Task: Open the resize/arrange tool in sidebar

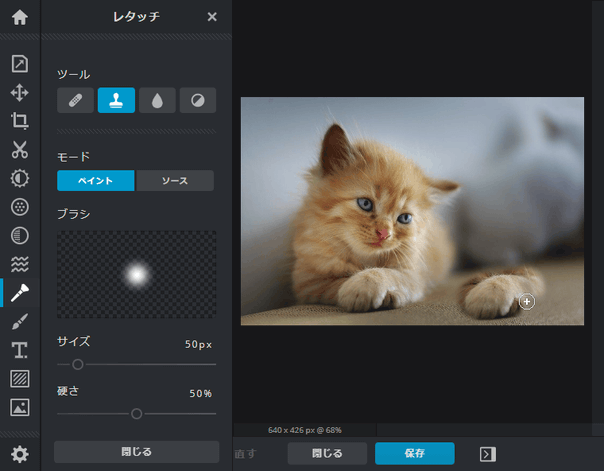Action: [x=20, y=64]
